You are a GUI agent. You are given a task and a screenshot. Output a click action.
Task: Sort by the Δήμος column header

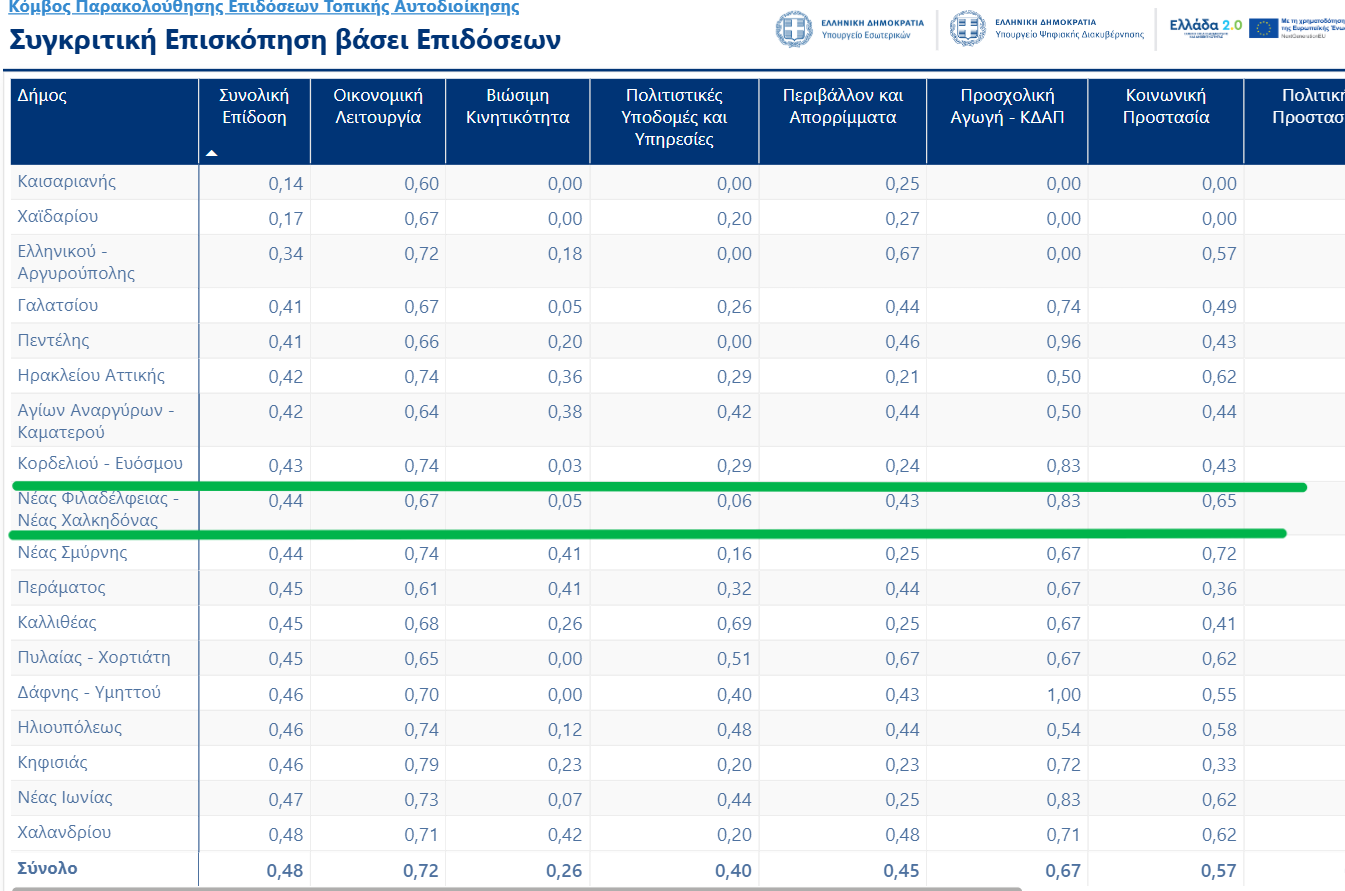42,97
